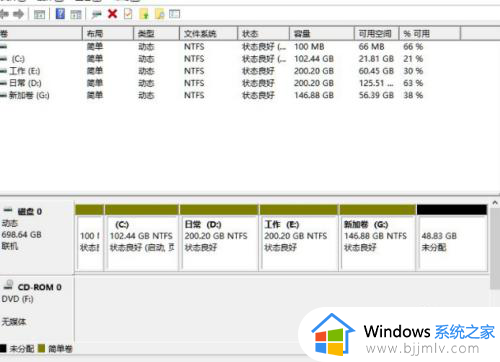Select the 工作 (E:) volume in the list
This screenshot has width=500, height=362.
25,71
